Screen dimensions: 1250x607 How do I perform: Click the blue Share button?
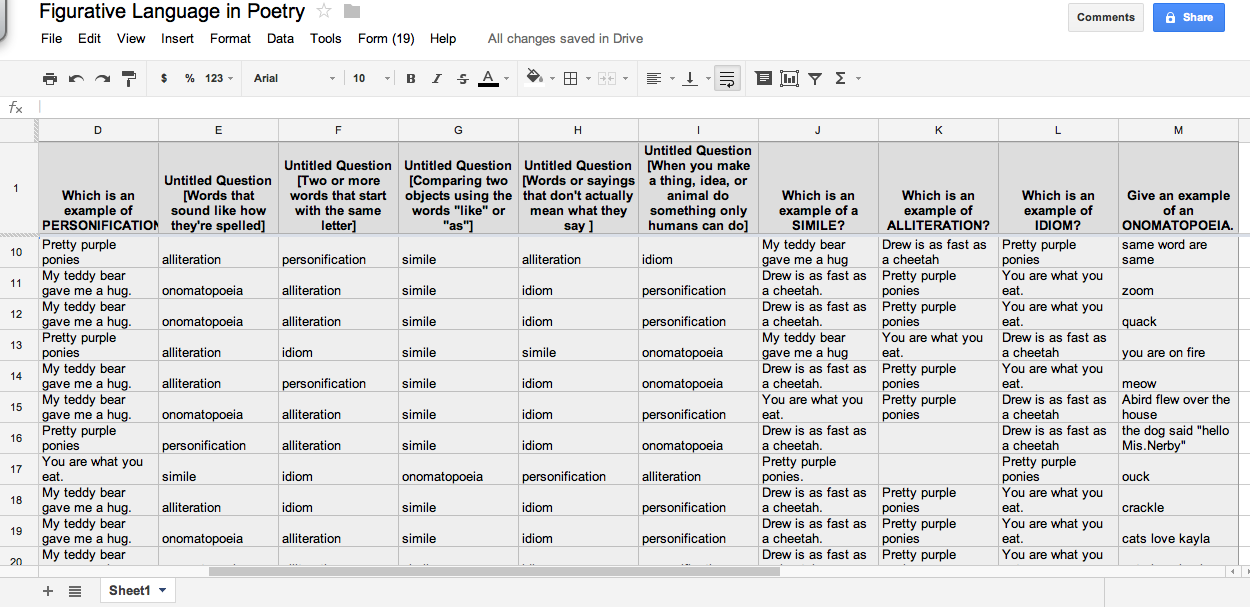click(x=1188, y=18)
